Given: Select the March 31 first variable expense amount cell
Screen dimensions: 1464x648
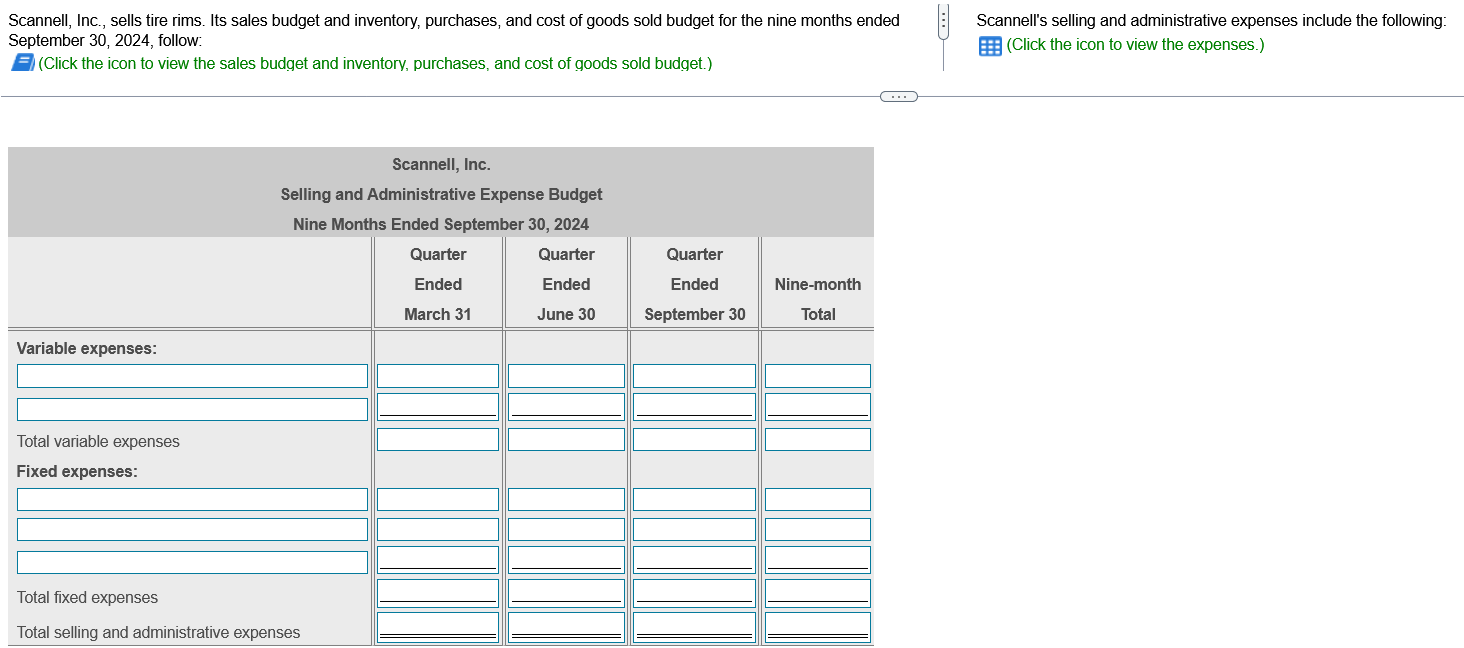Looking at the screenshot, I should pyautogui.click(x=437, y=375).
